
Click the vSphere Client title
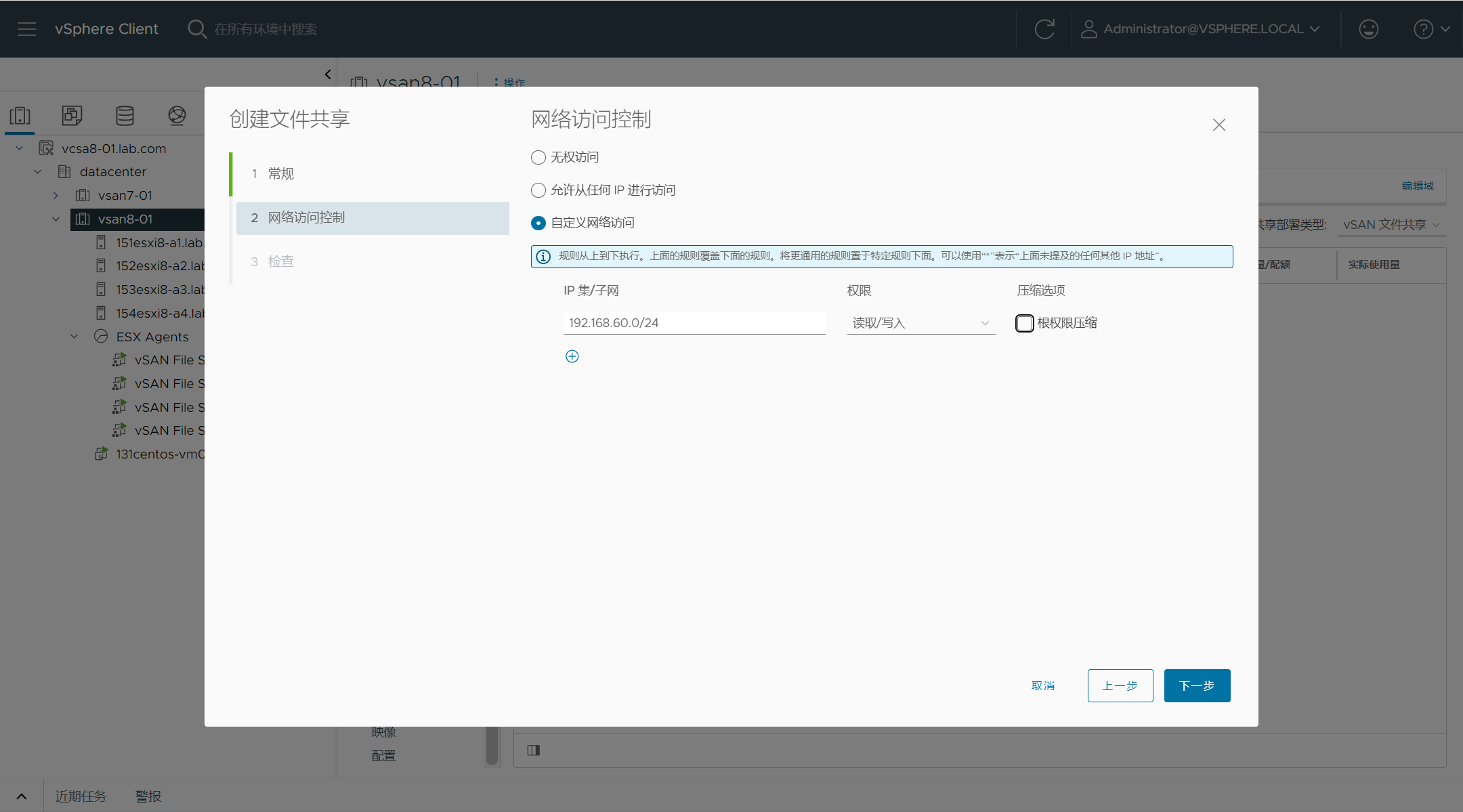[106, 29]
